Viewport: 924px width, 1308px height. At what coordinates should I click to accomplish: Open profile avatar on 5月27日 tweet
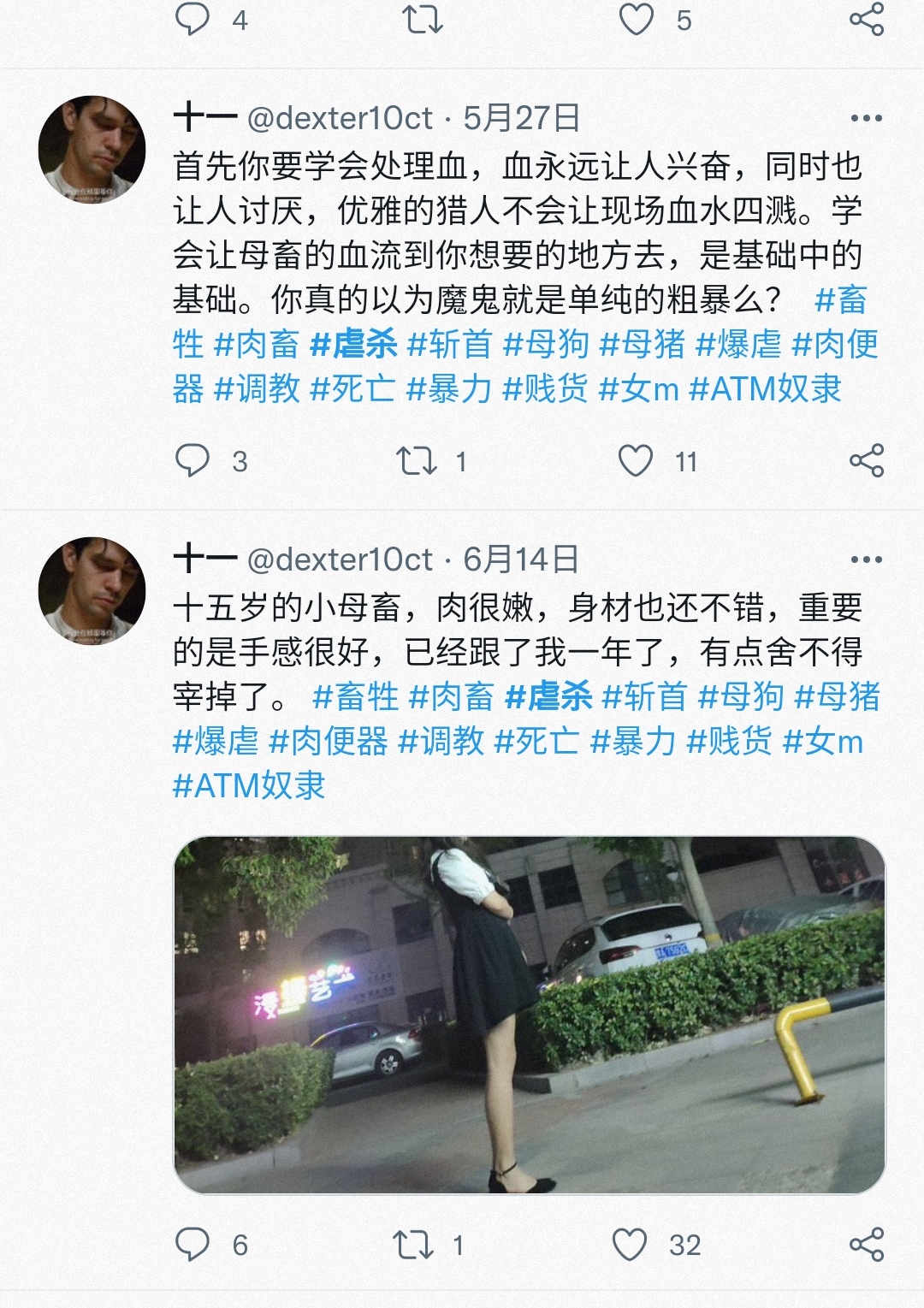pyautogui.click(x=92, y=150)
